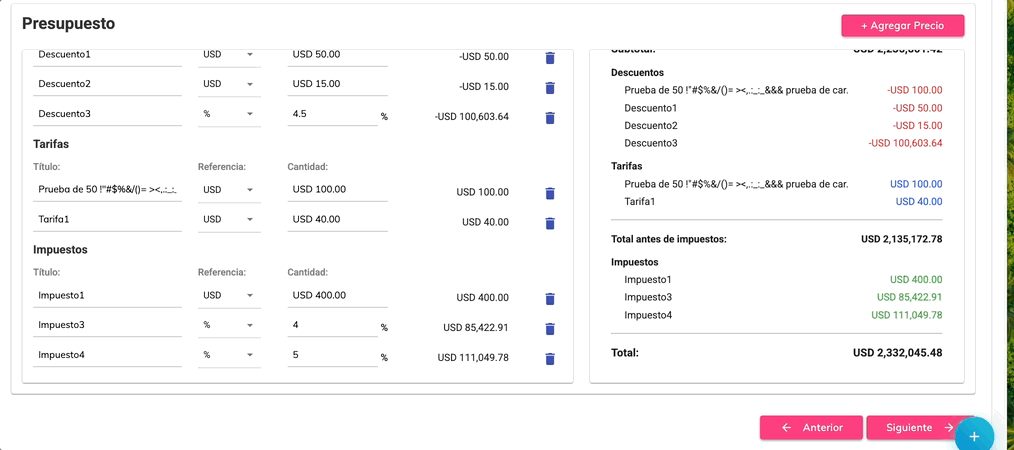The height and width of the screenshot is (450, 1014).
Task: Remove Impuesto3 using its trash icon
Action: coord(549,328)
